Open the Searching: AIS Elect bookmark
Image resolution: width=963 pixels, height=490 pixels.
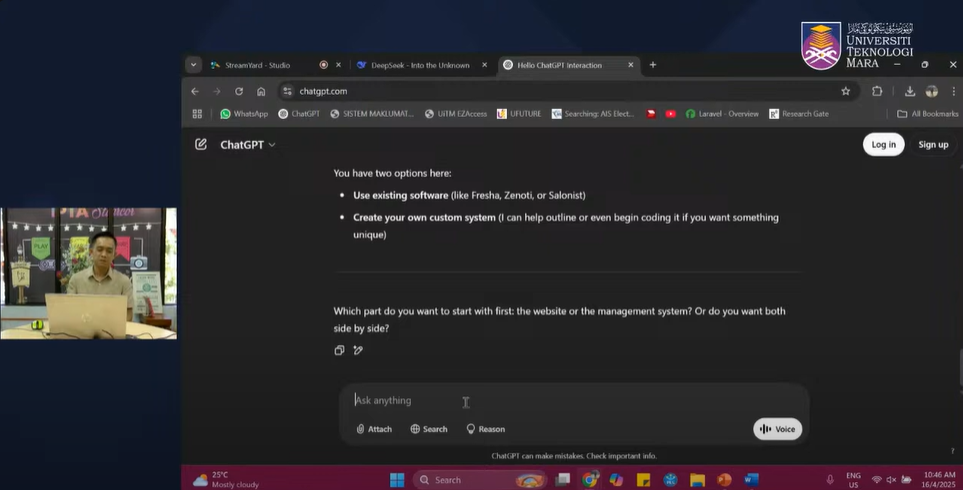[593, 114]
